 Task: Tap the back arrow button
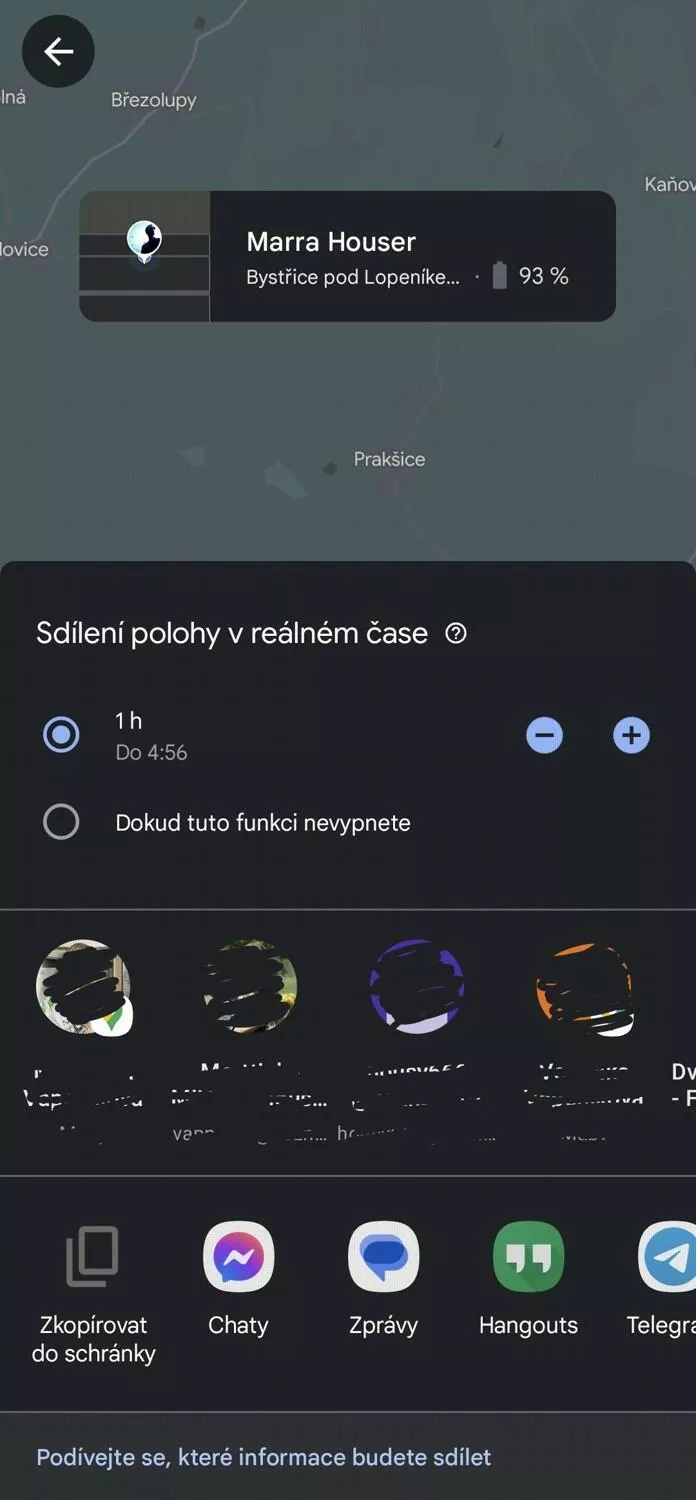coord(58,51)
